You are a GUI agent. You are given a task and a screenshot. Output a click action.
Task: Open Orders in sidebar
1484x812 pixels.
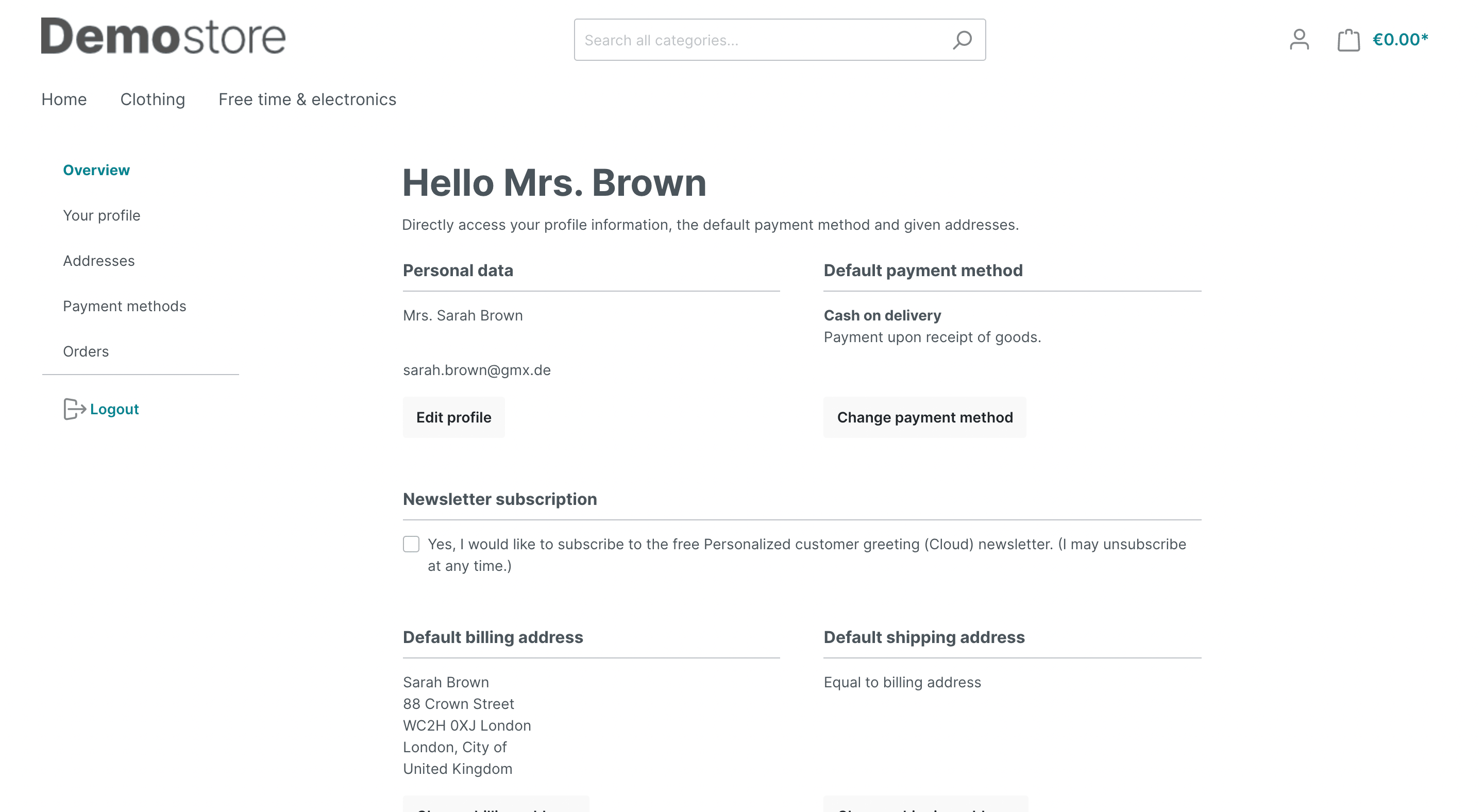(x=86, y=351)
